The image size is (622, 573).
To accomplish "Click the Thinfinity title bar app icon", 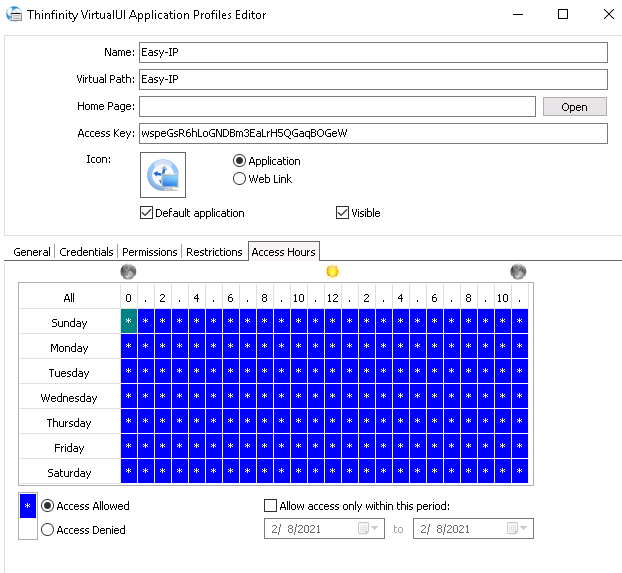I will (14, 14).
